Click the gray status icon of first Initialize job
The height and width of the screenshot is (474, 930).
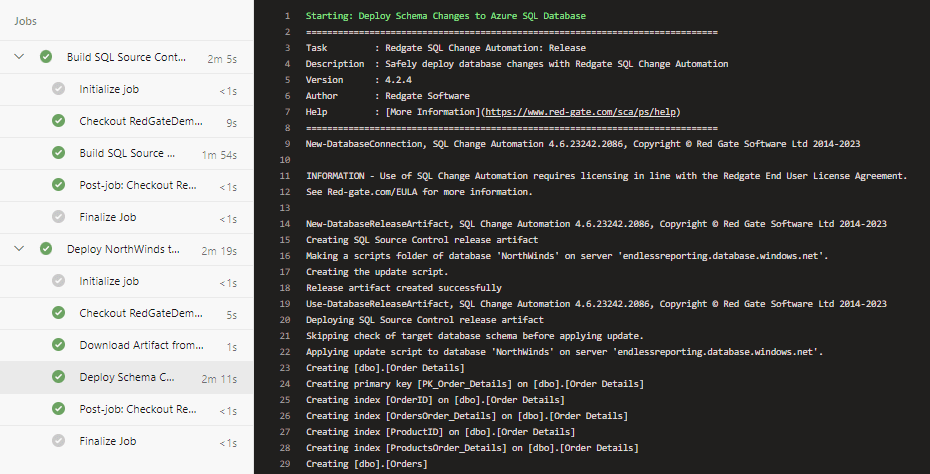[59, 89]
